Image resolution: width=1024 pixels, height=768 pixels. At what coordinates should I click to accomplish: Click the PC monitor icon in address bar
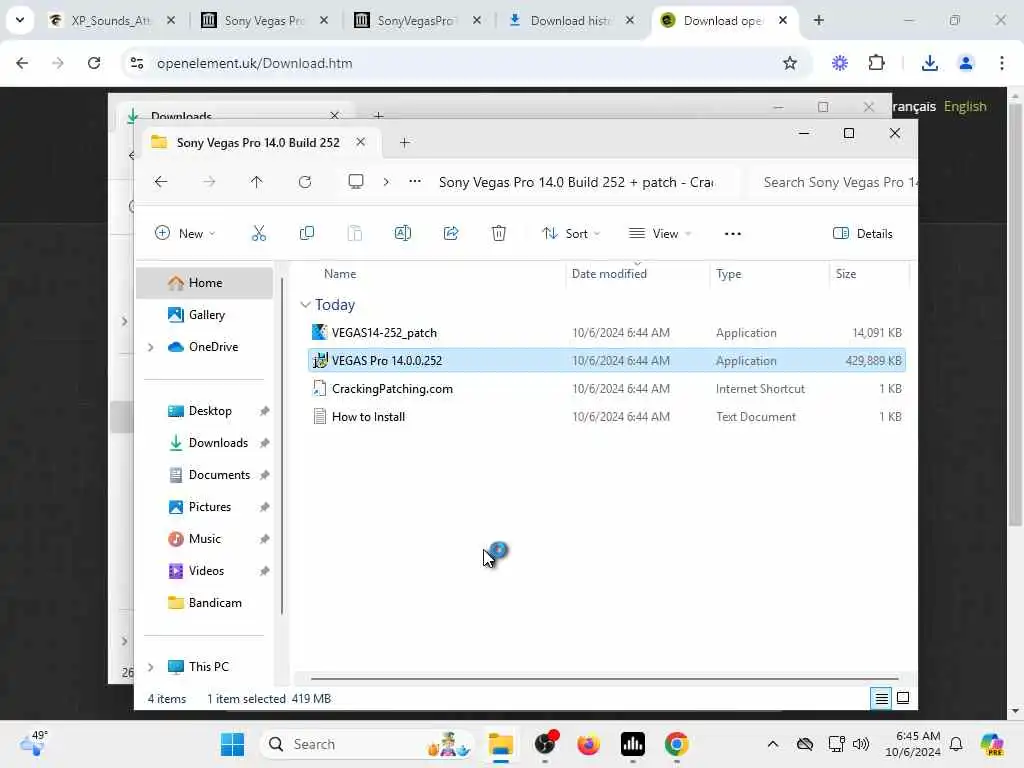click(x=356, y=182)
